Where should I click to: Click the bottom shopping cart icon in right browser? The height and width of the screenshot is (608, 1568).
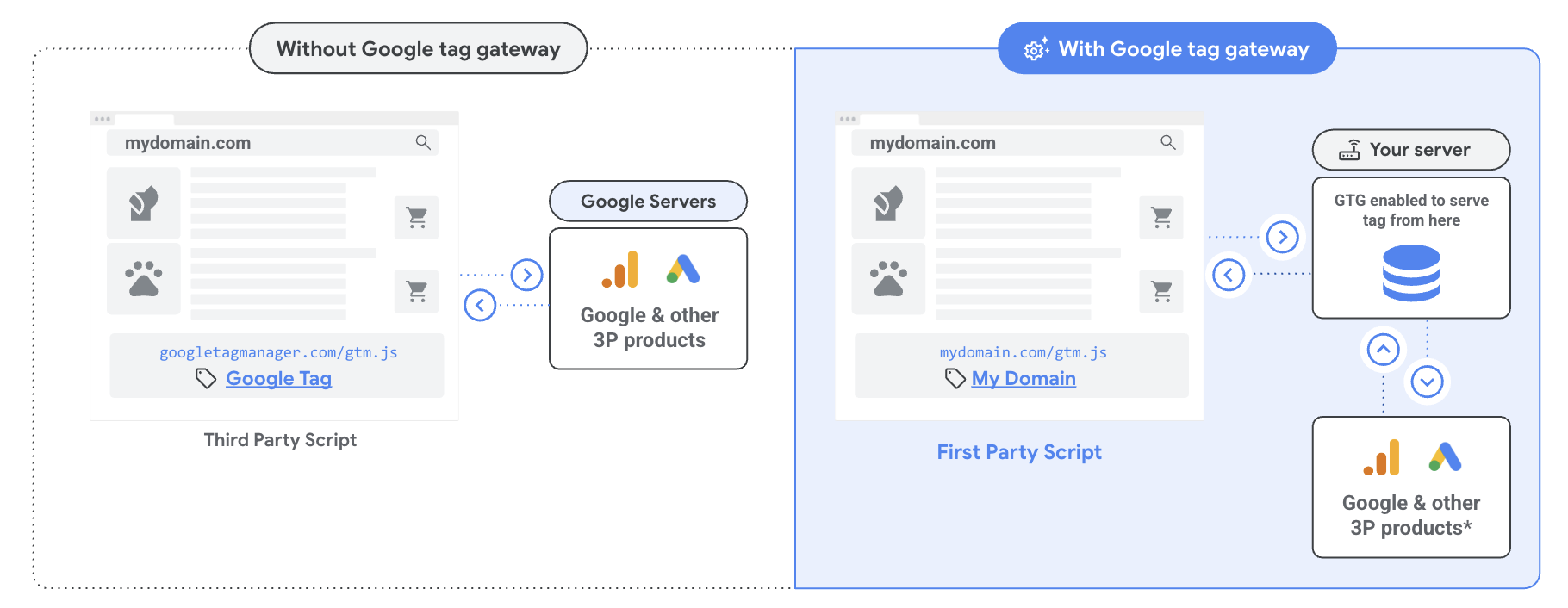click(x=1161, y=291)
